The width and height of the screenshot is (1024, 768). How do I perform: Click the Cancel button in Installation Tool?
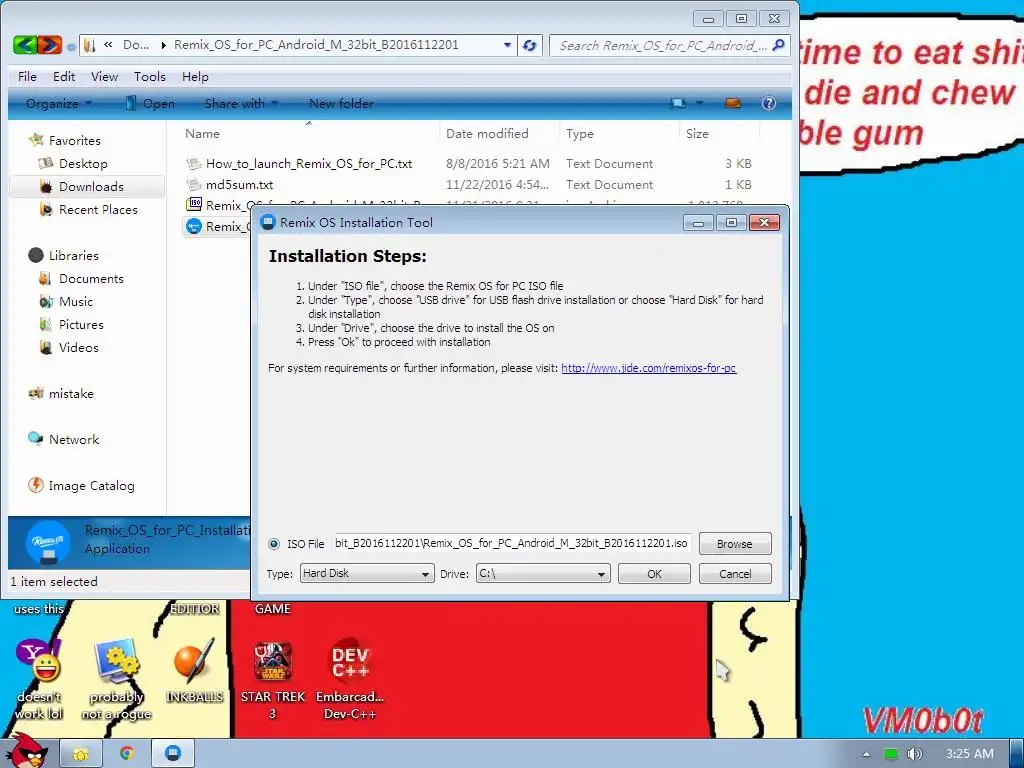[735, 573]
